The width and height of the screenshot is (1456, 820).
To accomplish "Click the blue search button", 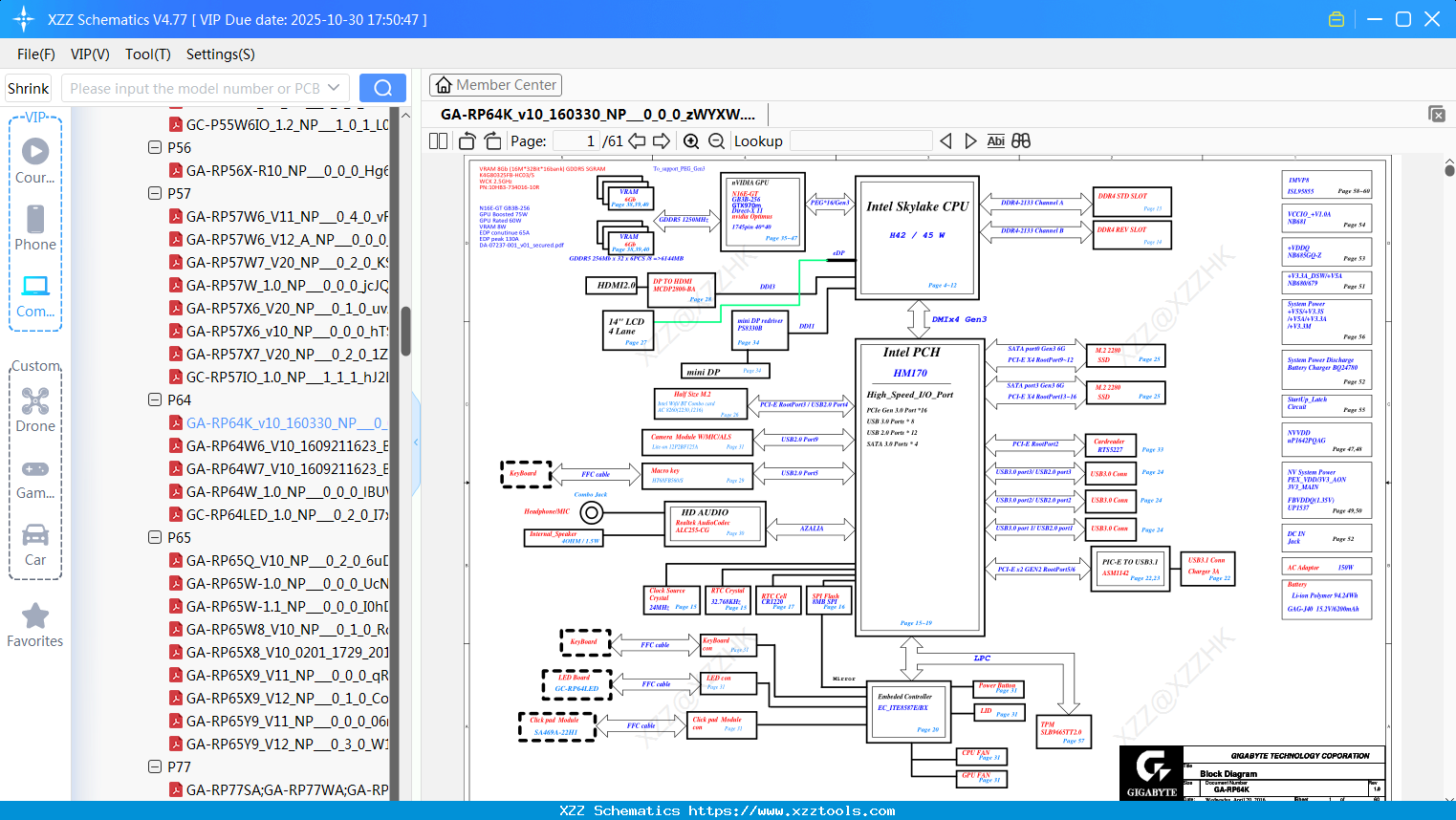I will pyautogui.click(x=382, y=88).
